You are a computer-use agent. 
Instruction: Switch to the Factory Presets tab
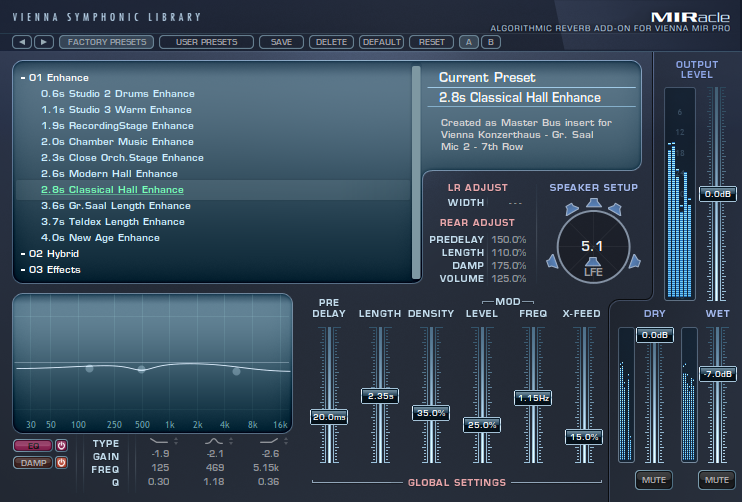click(x=106, y=42)
